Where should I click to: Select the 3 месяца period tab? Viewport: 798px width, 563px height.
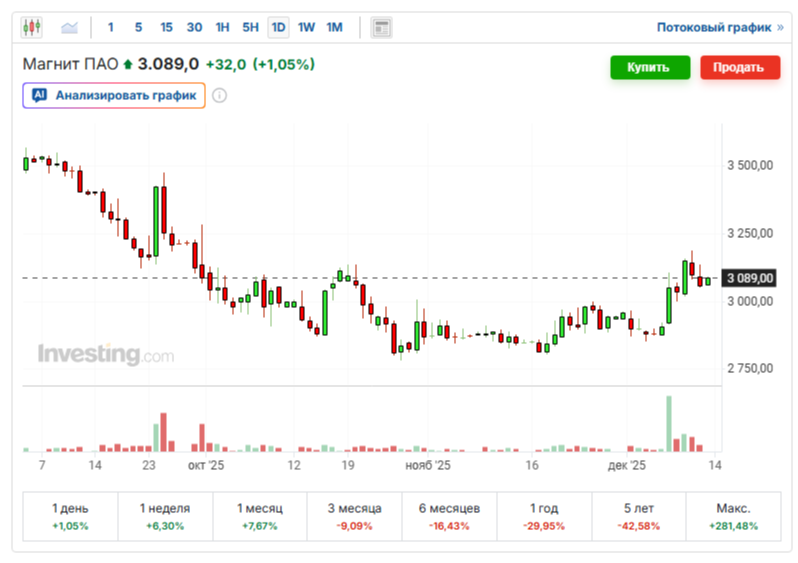tap(354, 516)
